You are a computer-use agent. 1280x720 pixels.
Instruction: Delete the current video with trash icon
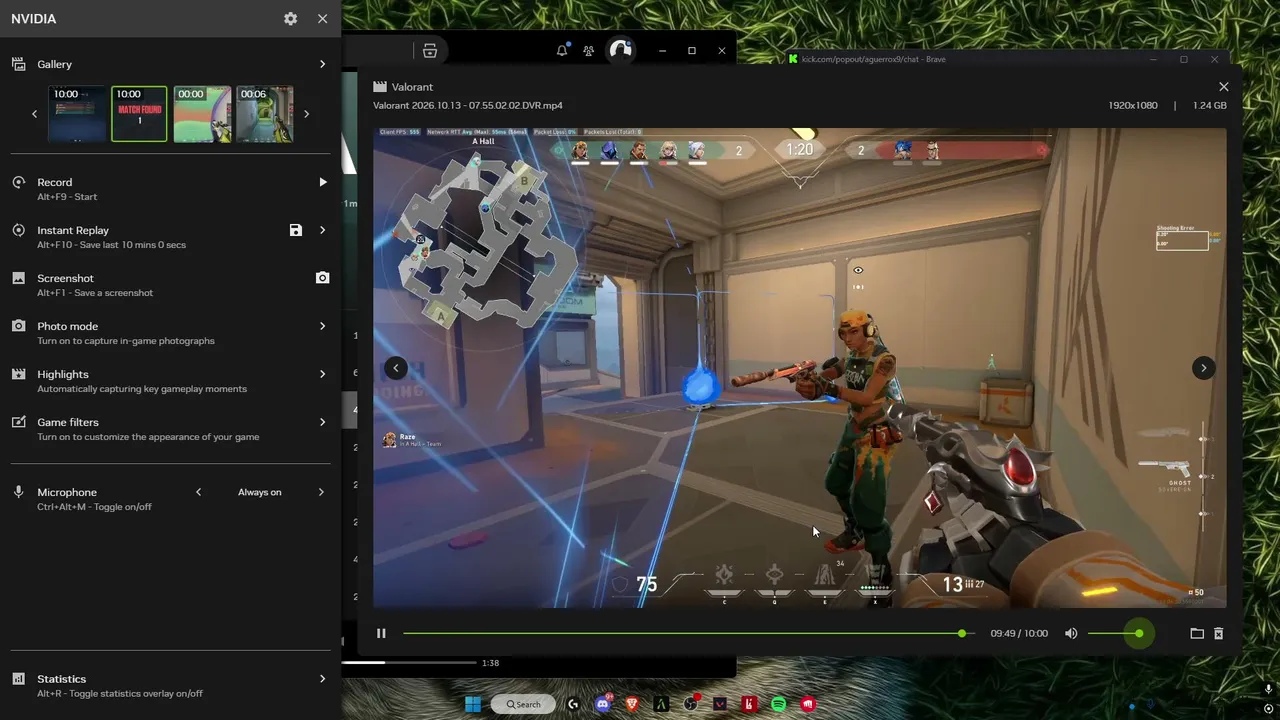(1218, 633)
